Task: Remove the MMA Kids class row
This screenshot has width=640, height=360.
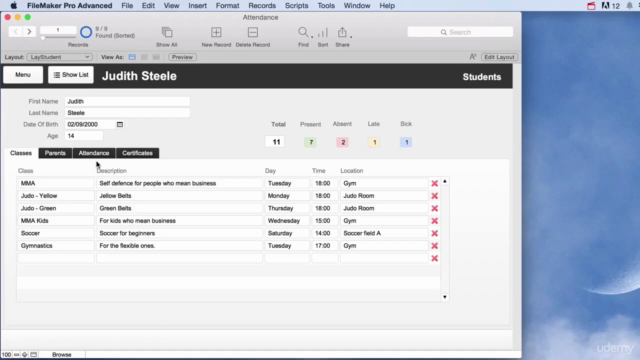Action: pyautogui.click(x=435, y=221)
